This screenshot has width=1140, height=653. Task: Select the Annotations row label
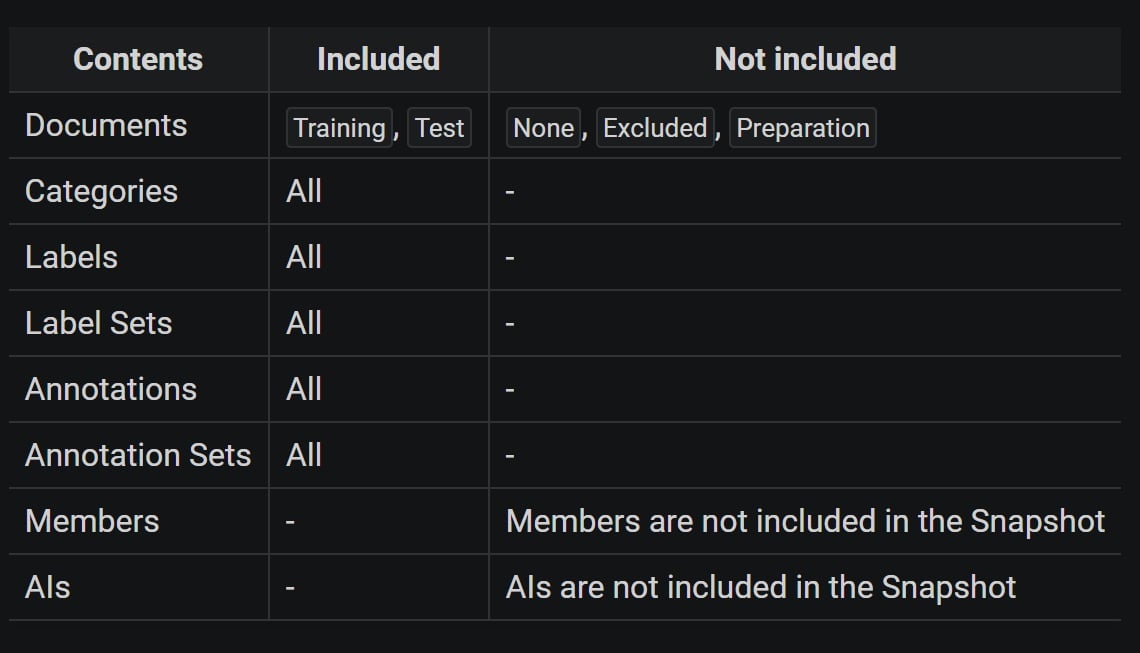click(111, 390)
